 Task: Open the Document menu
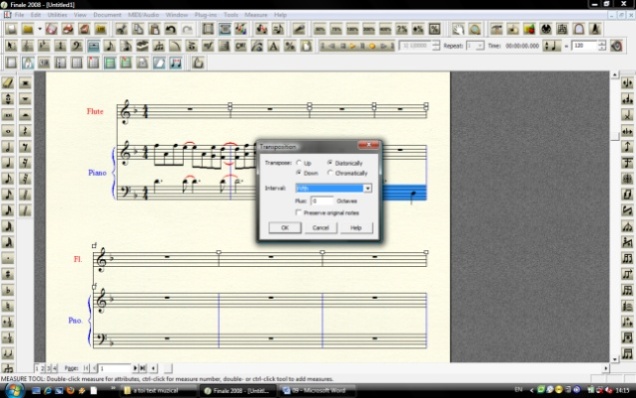[x=107, y=15]
